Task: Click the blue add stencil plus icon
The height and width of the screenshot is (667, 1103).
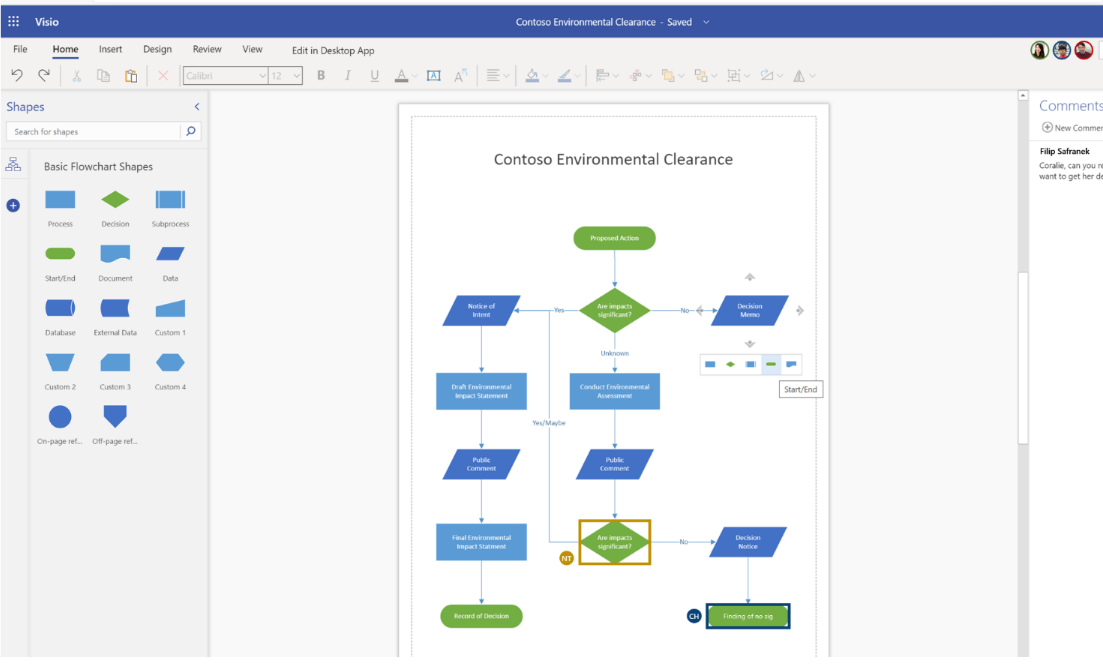Action: (x=13, y=205)
